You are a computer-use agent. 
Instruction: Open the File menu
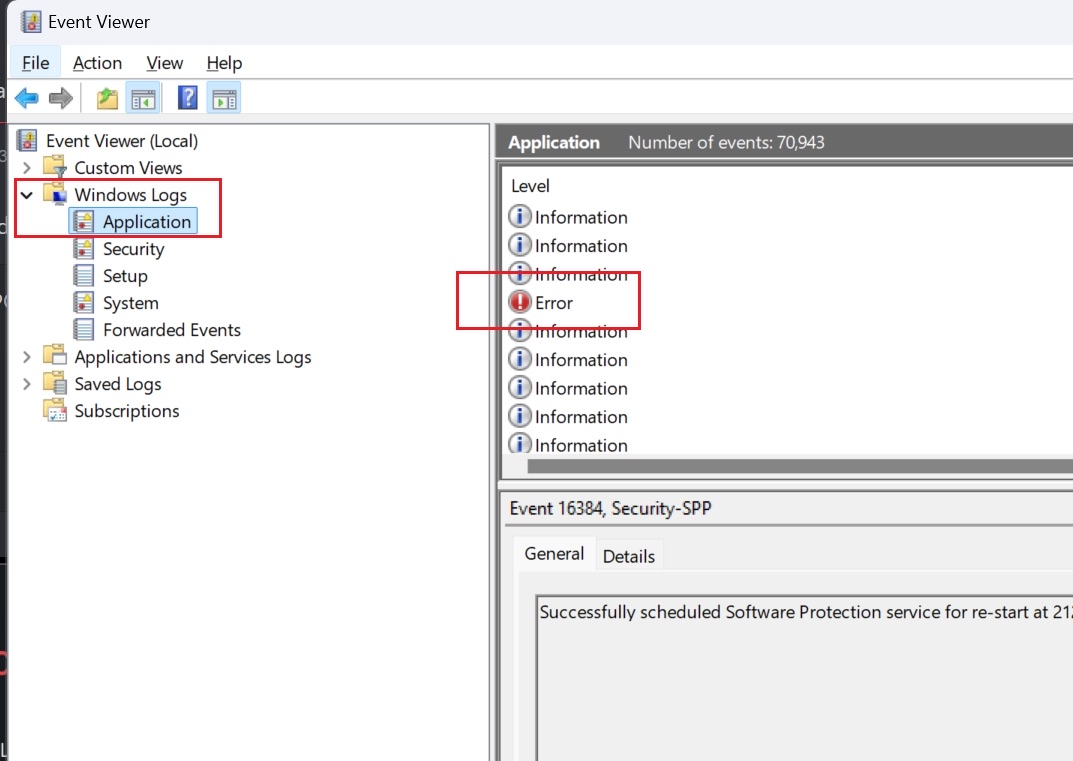tap(36, 63)
